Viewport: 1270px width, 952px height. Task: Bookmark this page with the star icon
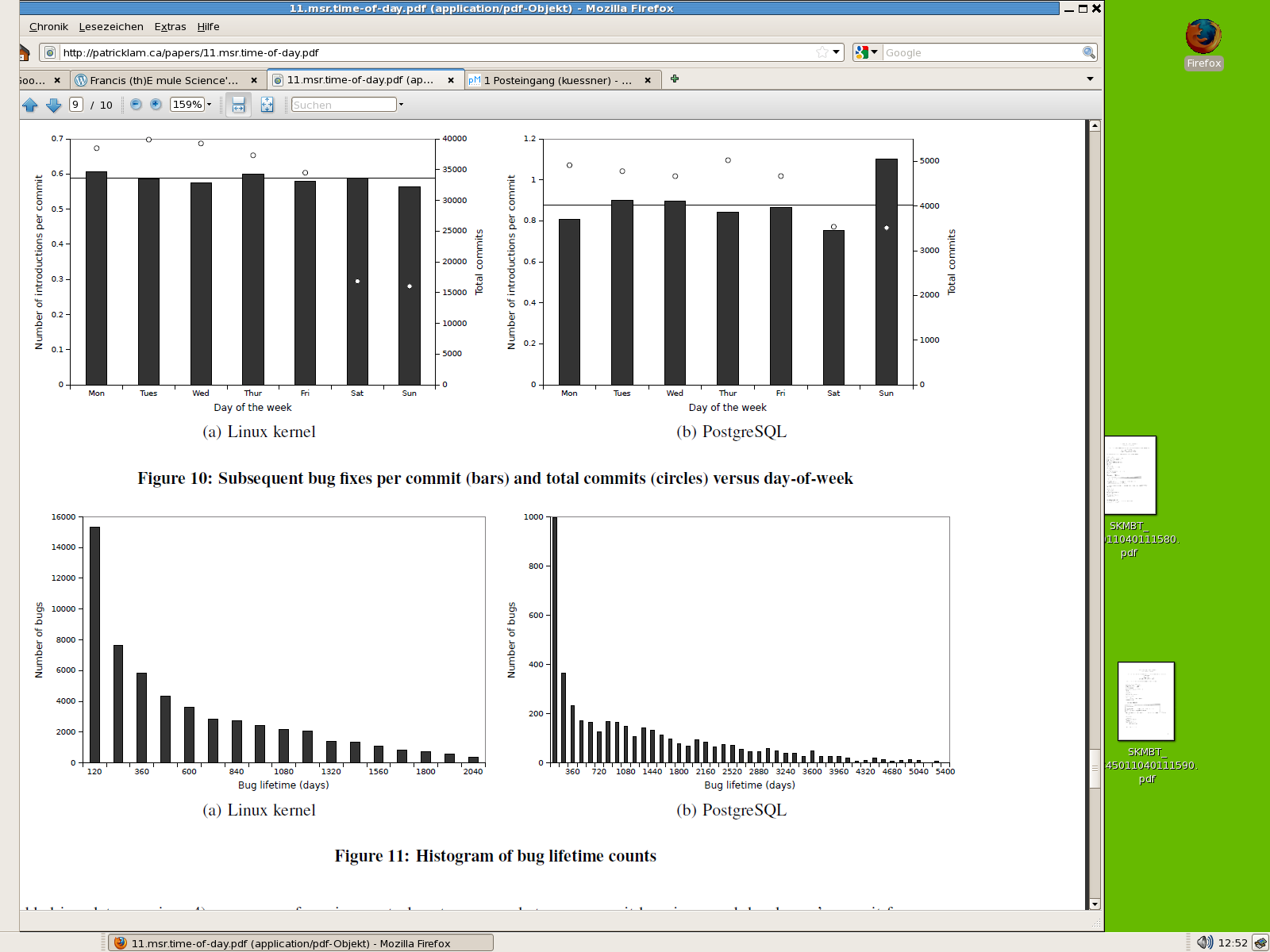(x=822, y=52)
